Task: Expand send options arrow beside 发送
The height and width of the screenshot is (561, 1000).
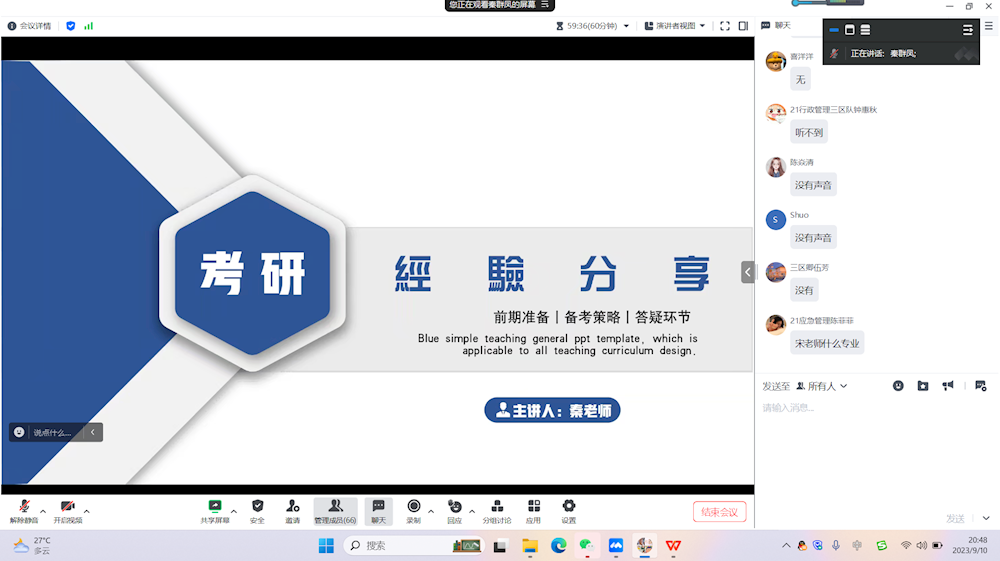Action: point(986,518)
